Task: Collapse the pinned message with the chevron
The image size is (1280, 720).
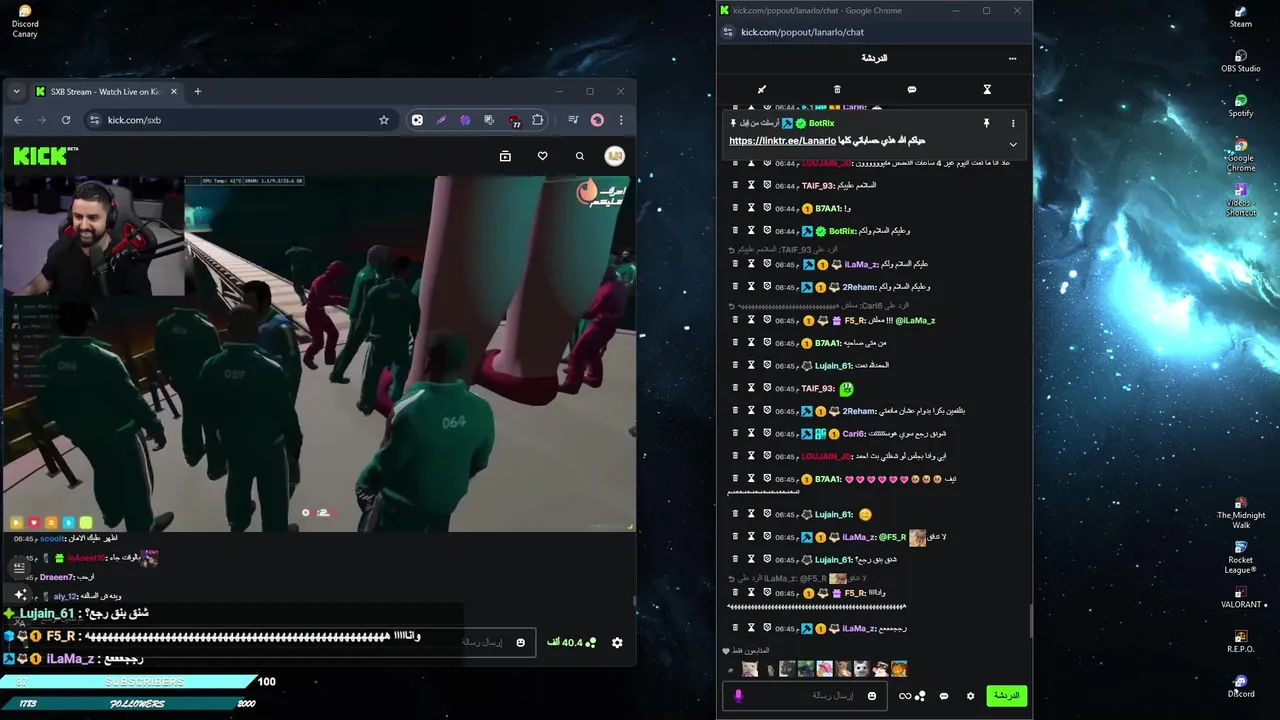Action: click(x=1012, y=144)
